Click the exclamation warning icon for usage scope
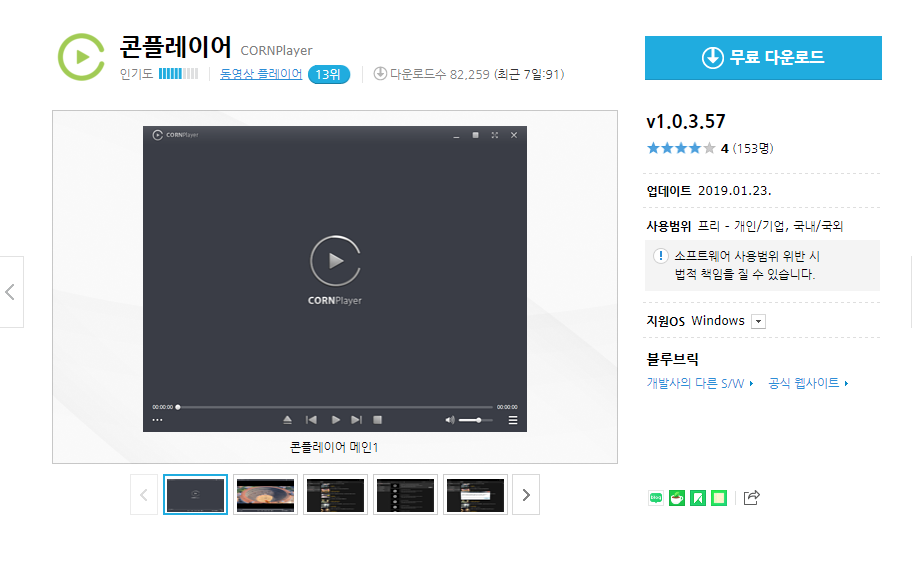This screenshot has height=565, width=912. click(x=660, y=256)
